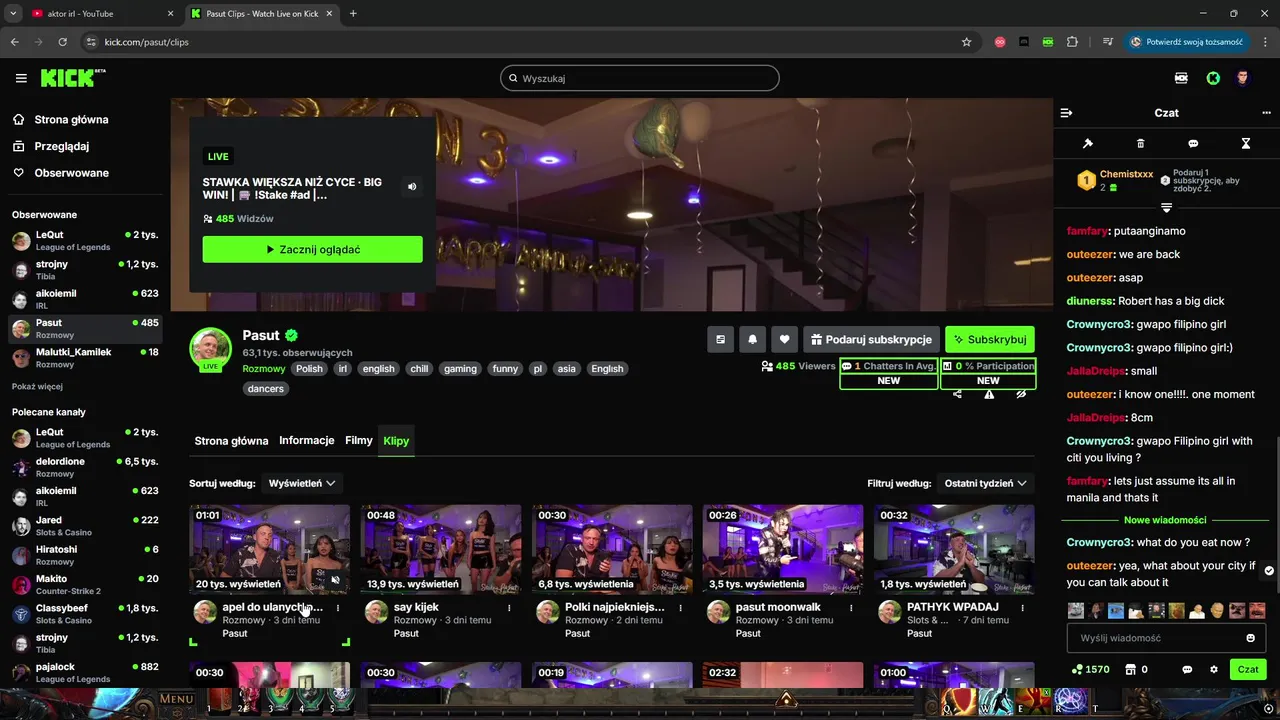This screenshot has height=720, width=1280.
Task: Open the shop icon next to 0
Action: (x=1131, y=670)
